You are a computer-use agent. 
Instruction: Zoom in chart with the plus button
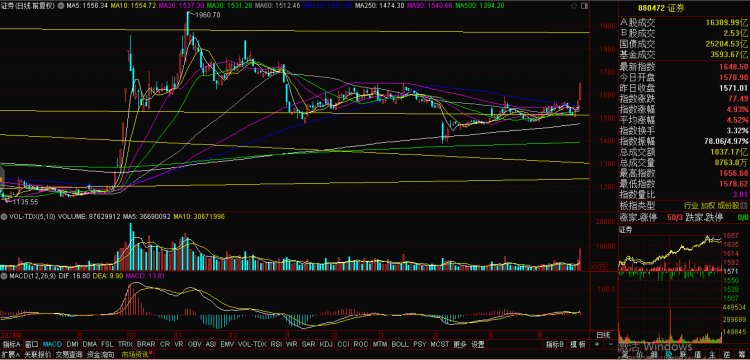pyautogui.click(x=596, y=344)
